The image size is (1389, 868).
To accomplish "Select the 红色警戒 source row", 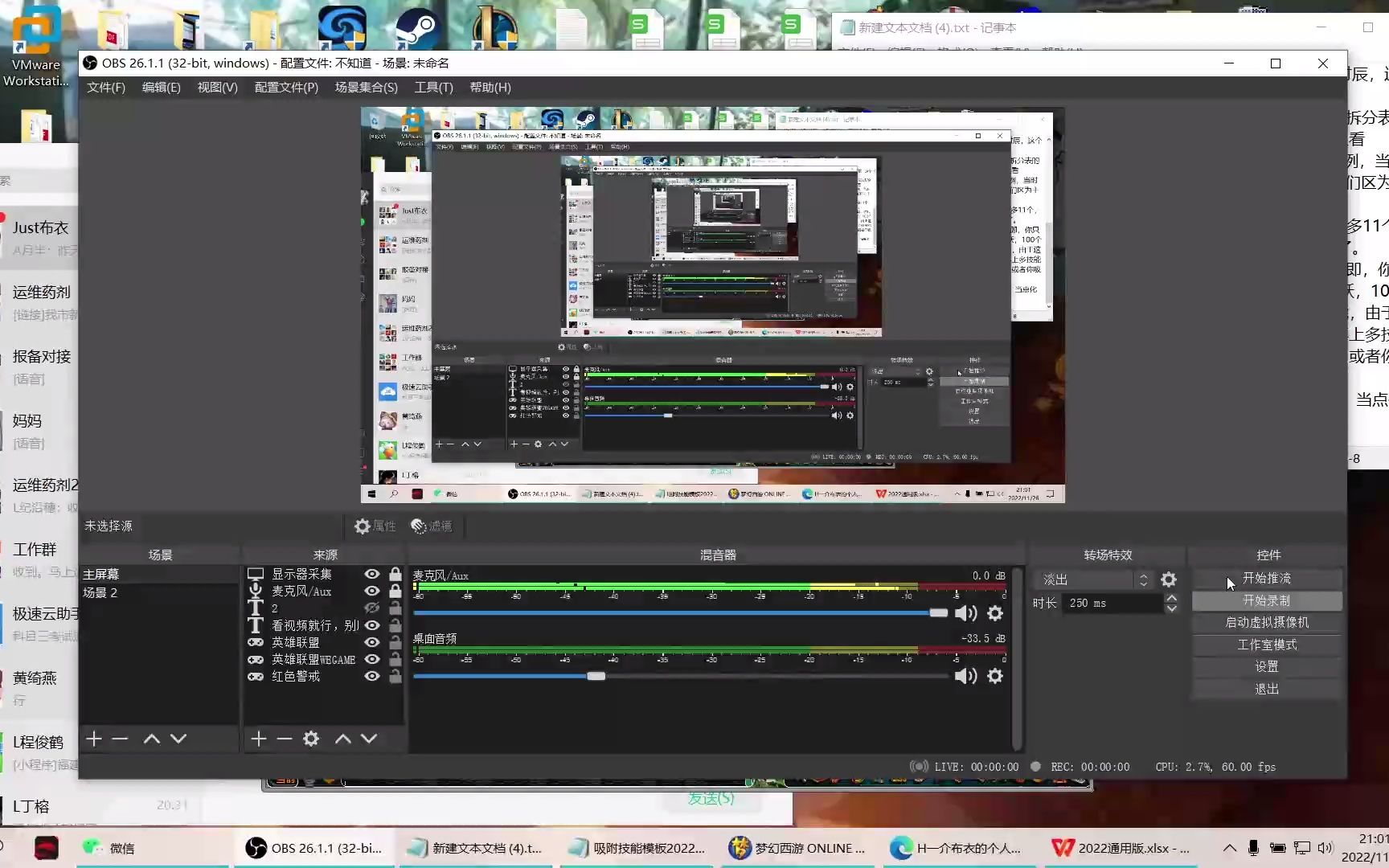I will [323, 676].
